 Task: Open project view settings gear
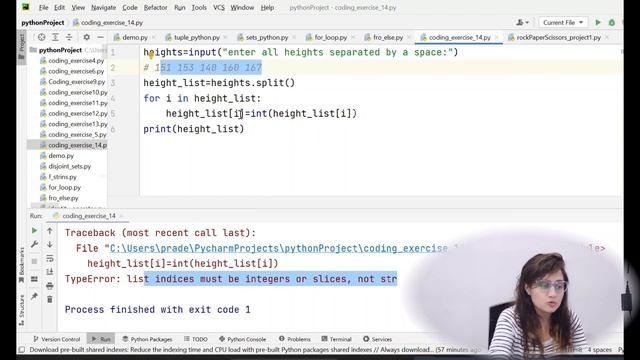(x=87, y=37)
